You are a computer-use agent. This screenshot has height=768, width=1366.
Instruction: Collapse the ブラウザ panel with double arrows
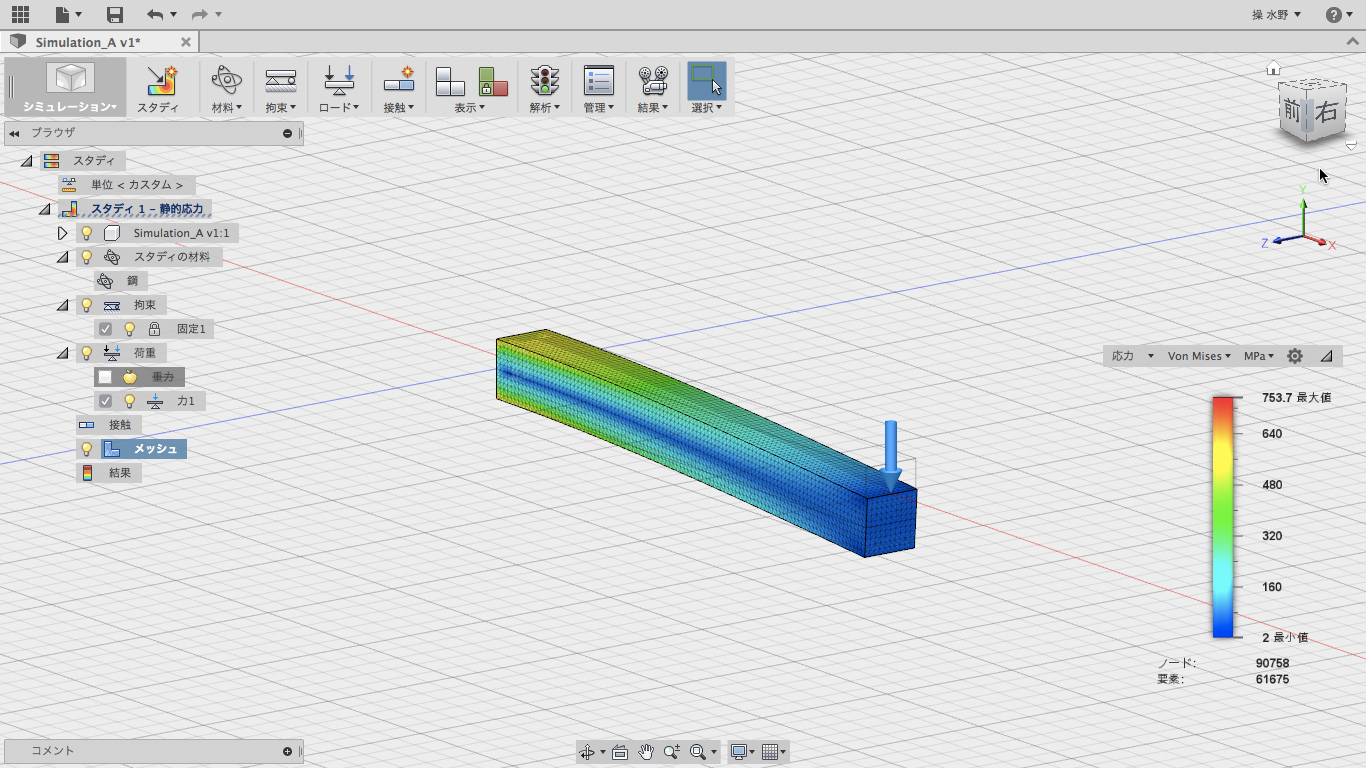click(x=14, y=133)
